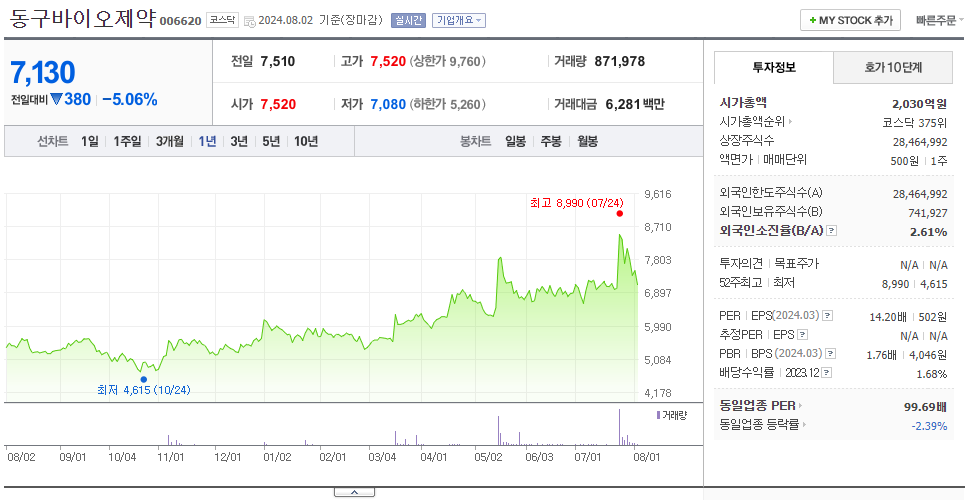Click the 거래량 legend in volume chart
The image size is (968, 500).
(x=671, y=415)
